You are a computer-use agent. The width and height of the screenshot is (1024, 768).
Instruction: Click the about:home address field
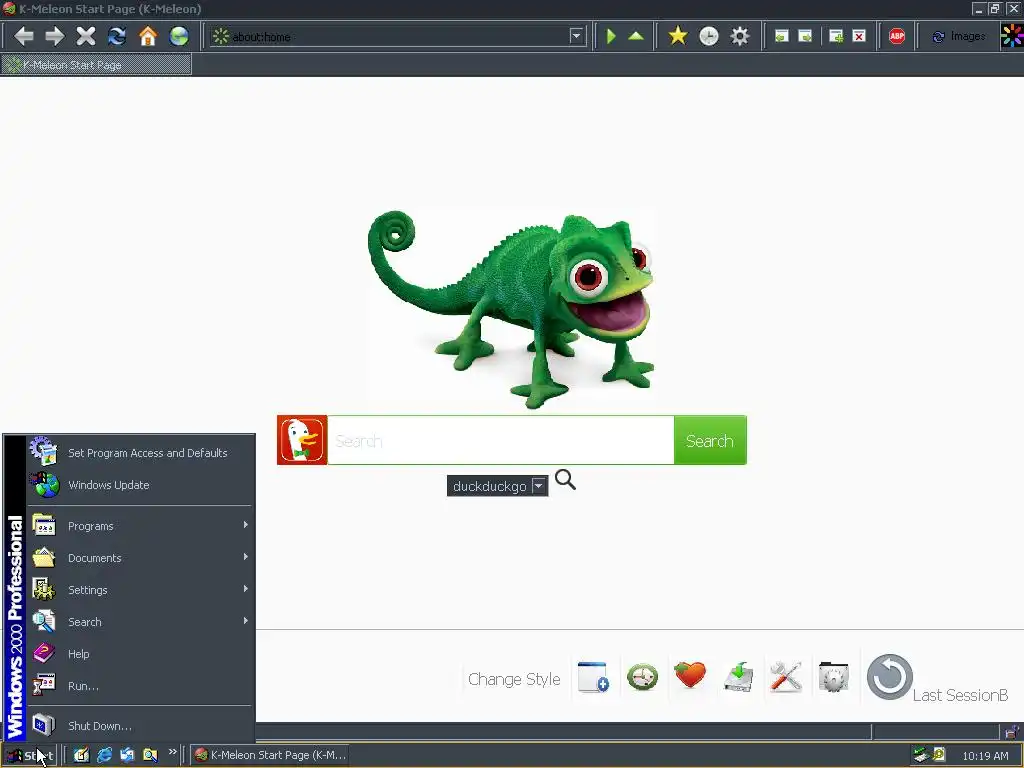point(389,37)
